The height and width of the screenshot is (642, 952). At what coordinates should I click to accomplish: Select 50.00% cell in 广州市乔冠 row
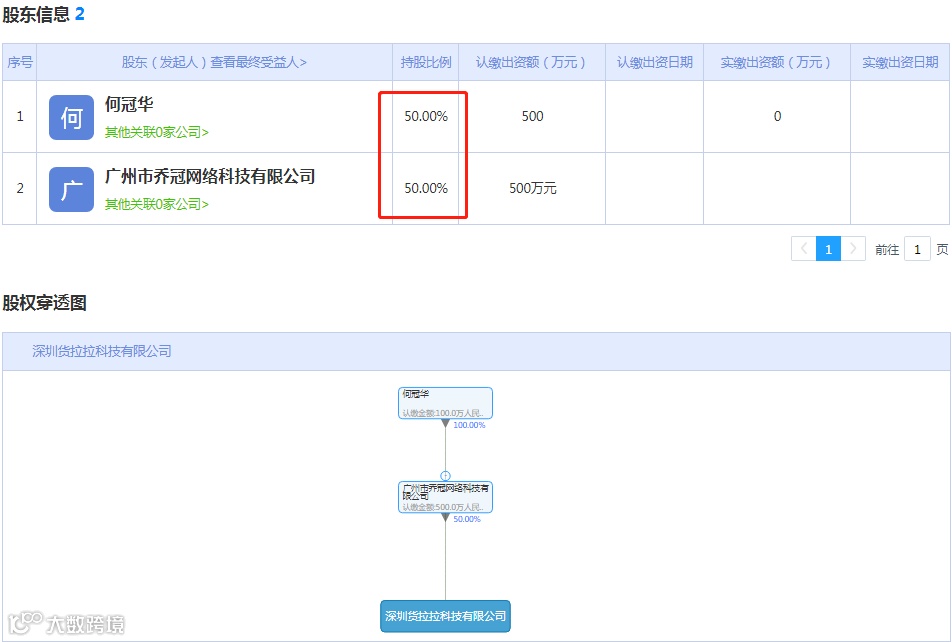pos(426,188)
